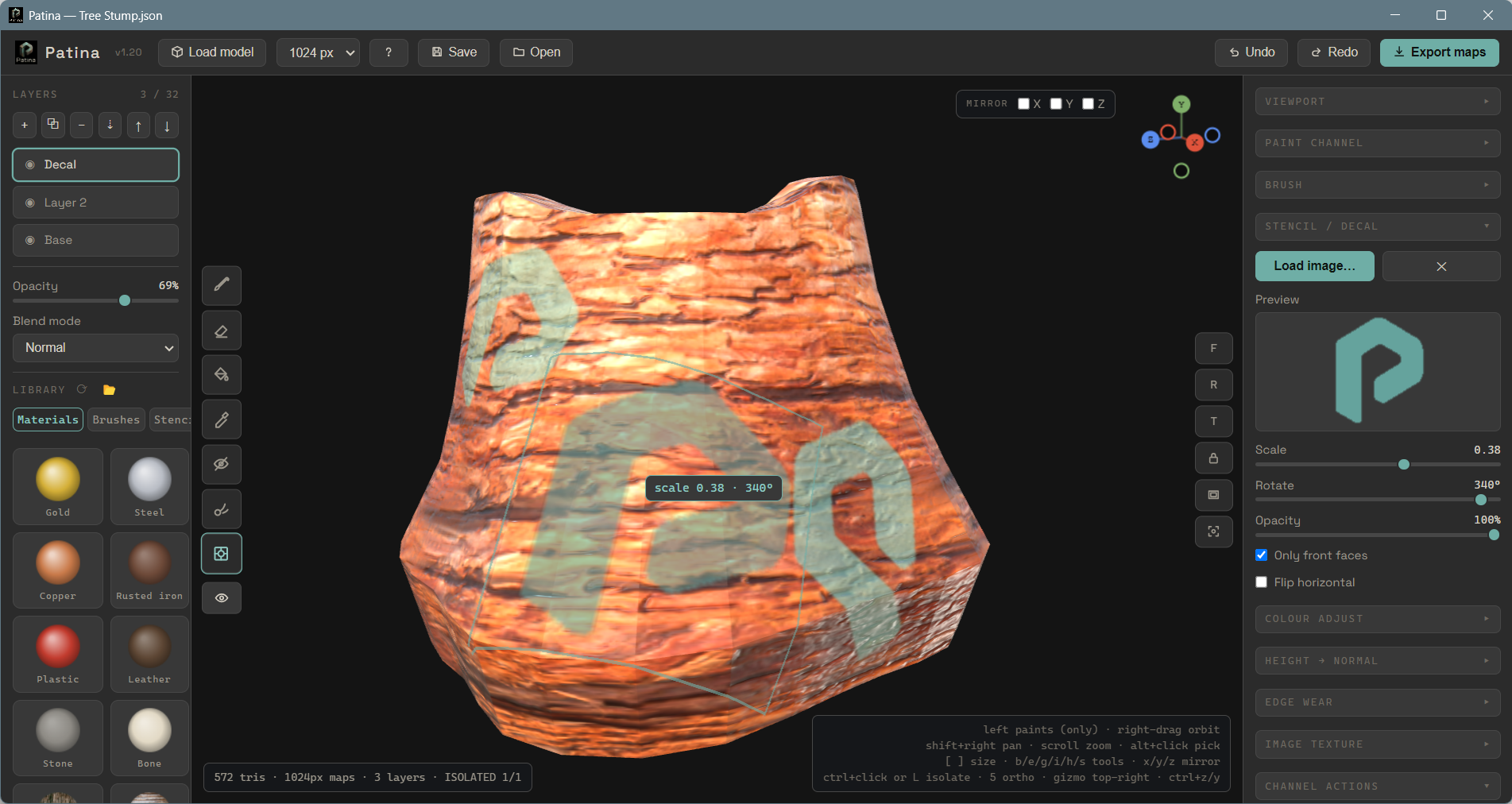
Task: Switch to Stencils library tab
Action: (171, 419)
